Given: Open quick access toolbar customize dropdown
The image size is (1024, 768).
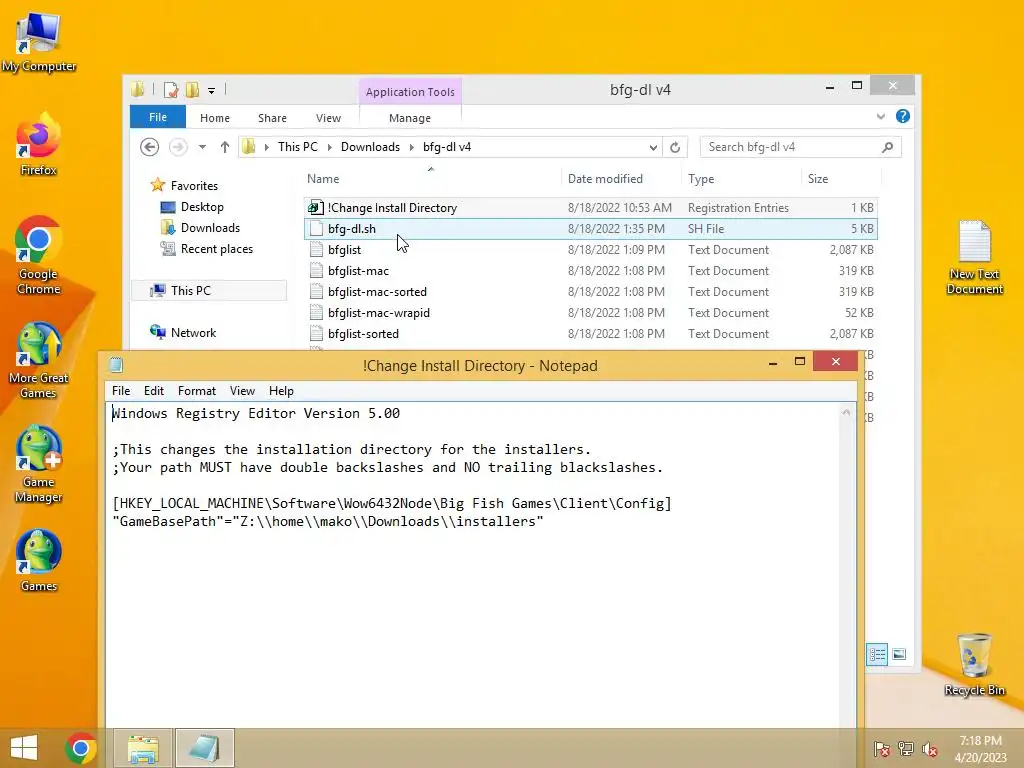Looking at the screenshot, I should (212, 91).
